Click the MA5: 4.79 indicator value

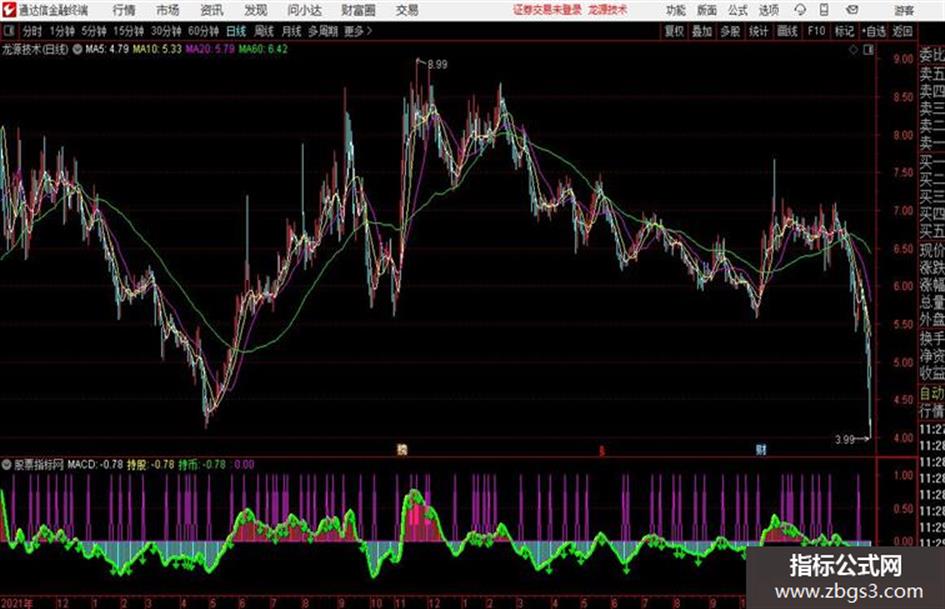click(107, 49)
